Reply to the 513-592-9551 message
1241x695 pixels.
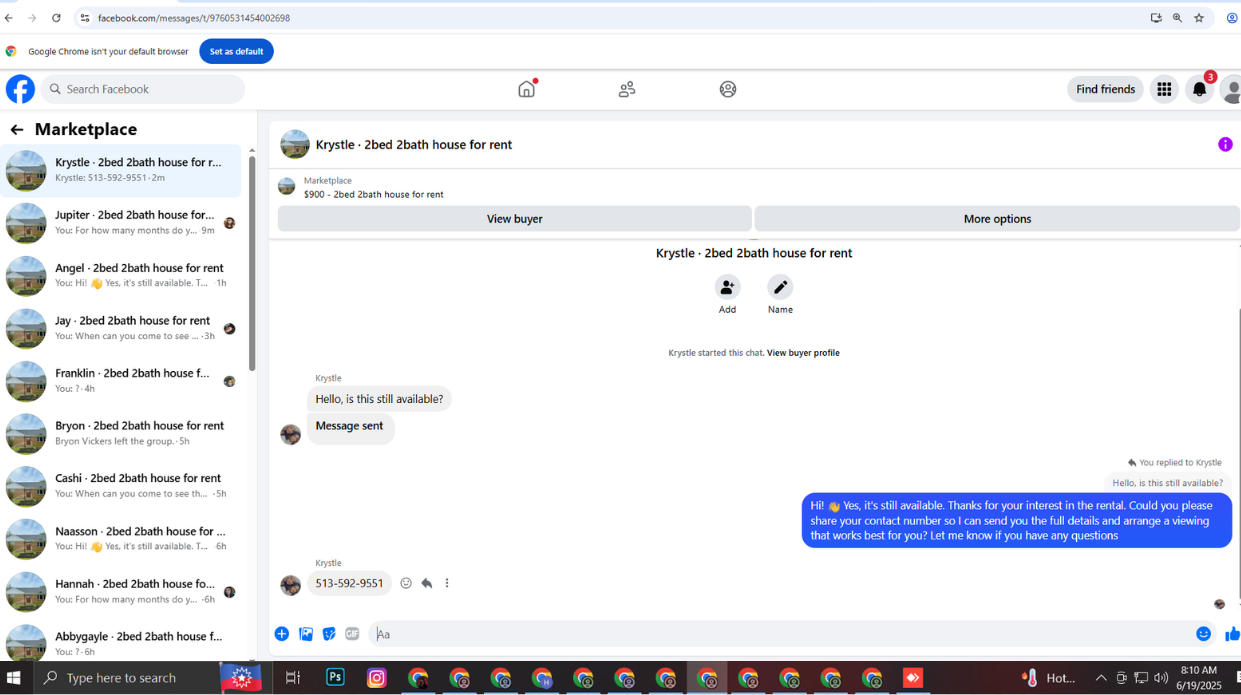(x=427, y=583)
